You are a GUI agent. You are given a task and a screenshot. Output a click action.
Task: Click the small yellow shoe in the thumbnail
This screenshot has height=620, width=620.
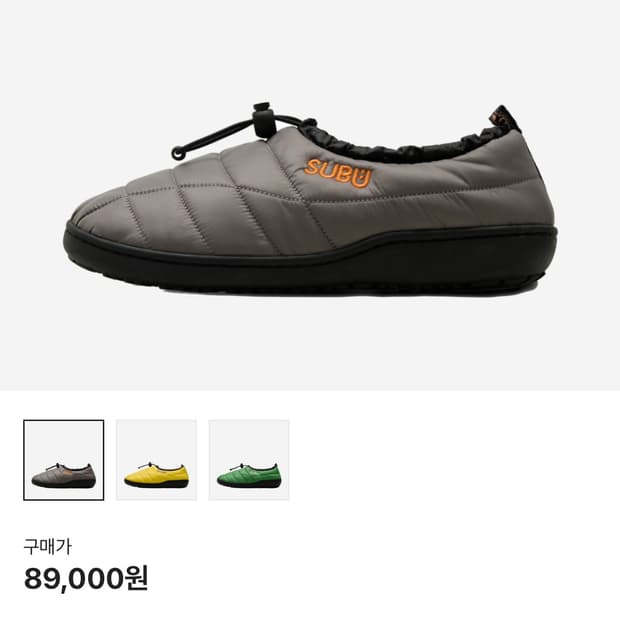157,474
